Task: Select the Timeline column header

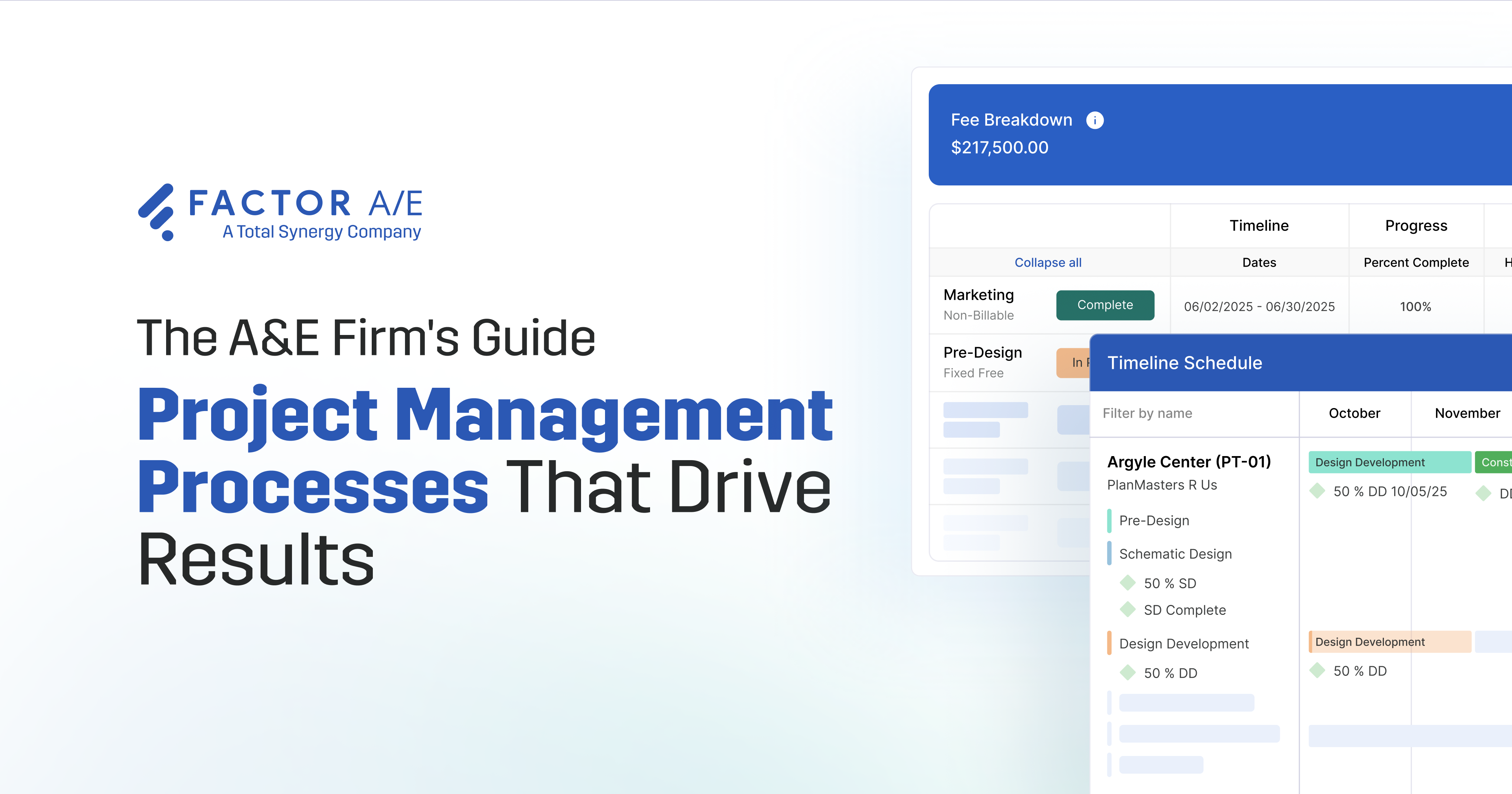Action: [1259, 226]
